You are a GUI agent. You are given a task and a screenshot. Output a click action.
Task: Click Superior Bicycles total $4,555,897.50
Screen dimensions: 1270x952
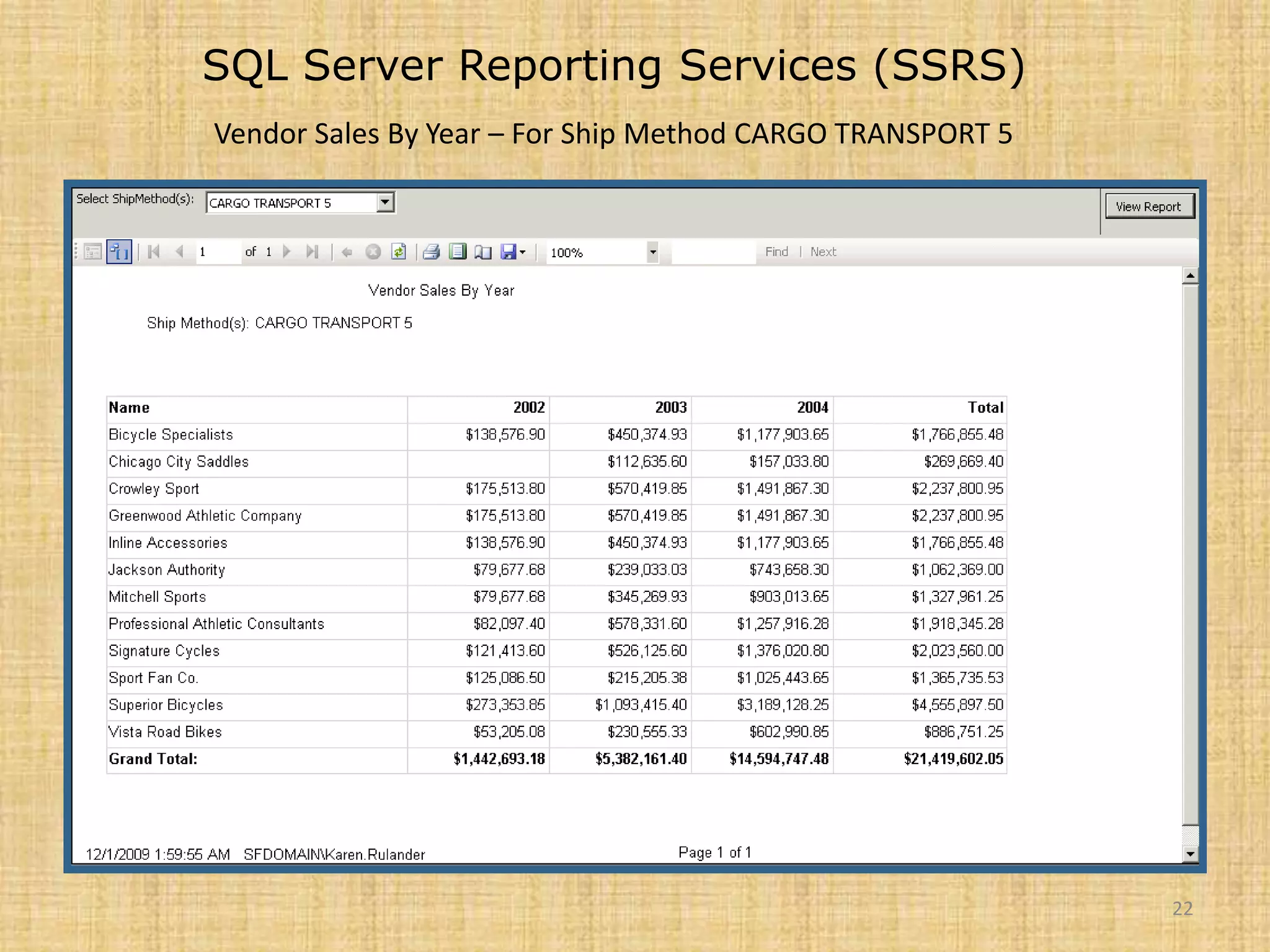click(x=957, y=705)
